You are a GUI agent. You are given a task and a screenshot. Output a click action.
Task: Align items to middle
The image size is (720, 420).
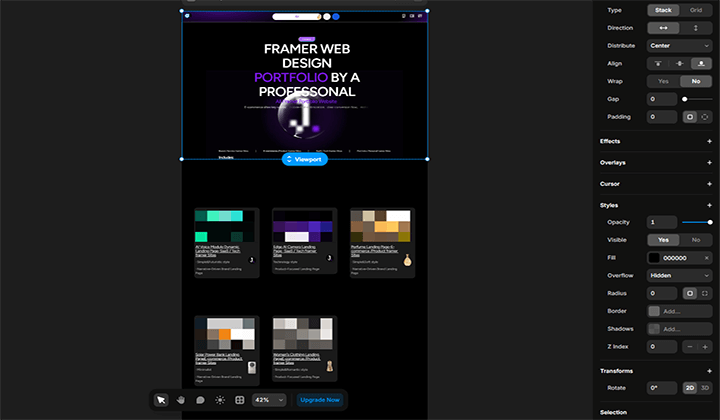coord(680,63)
